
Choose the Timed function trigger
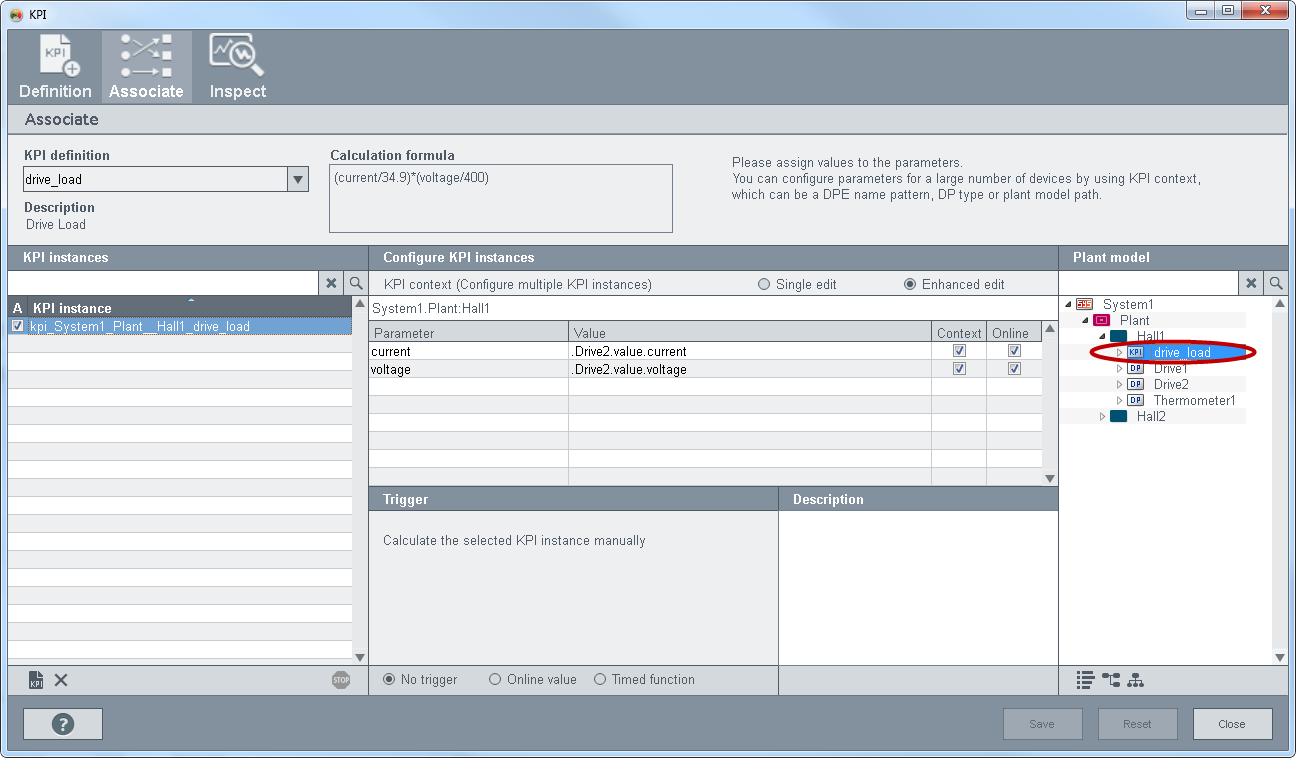pos(600,680)
